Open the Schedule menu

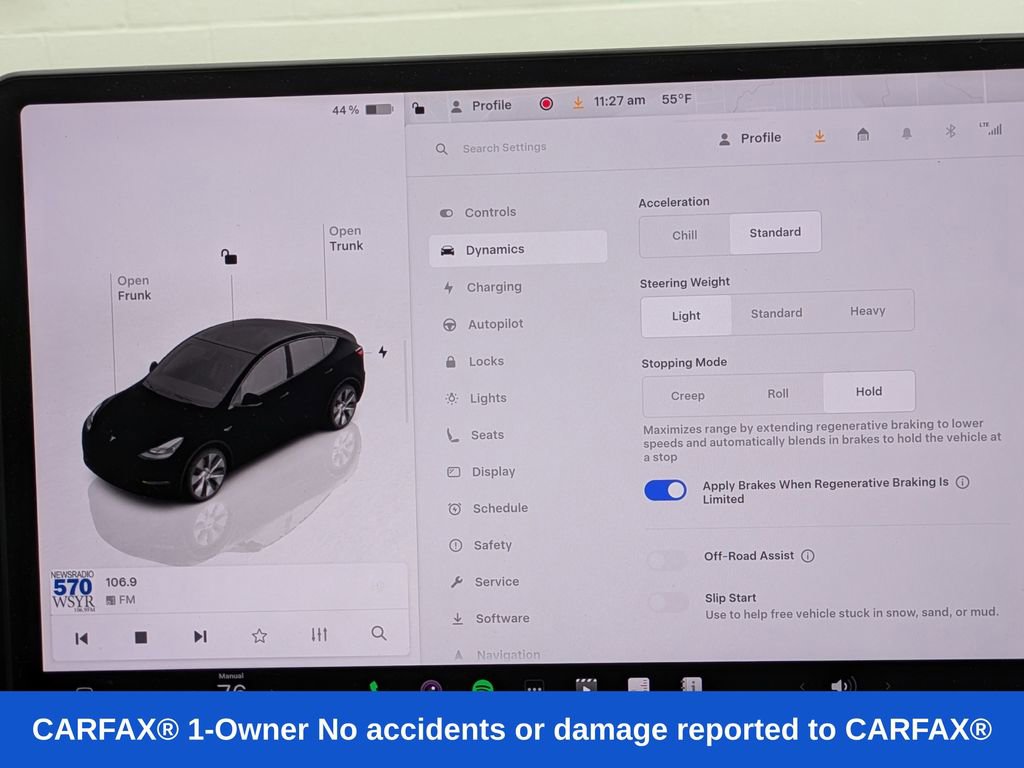(500, 508)
